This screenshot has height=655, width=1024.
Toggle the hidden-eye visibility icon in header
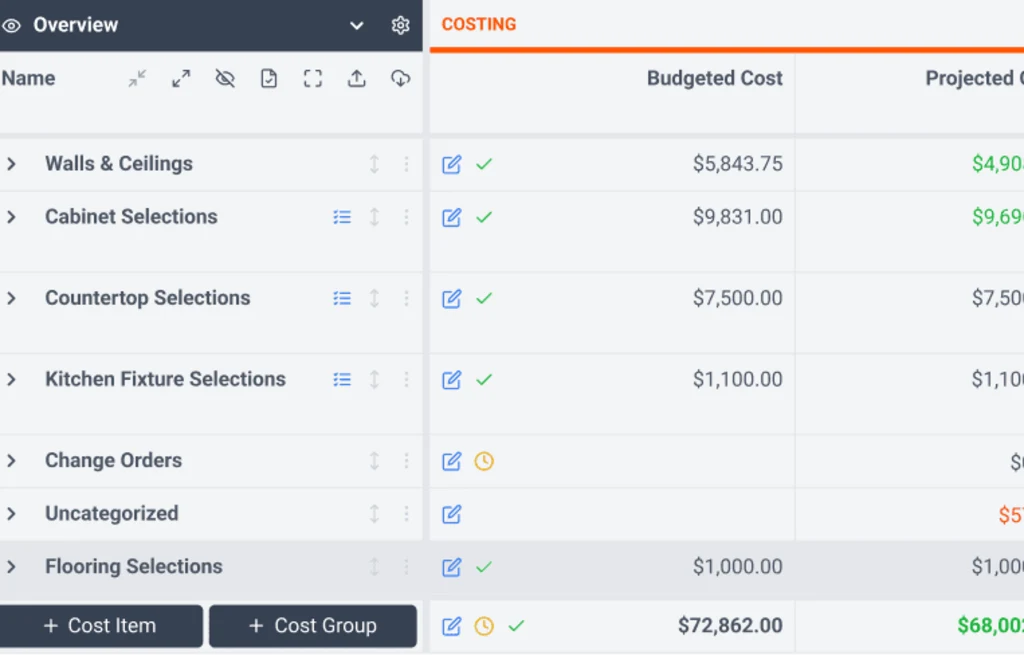click(x=225, y=79)
